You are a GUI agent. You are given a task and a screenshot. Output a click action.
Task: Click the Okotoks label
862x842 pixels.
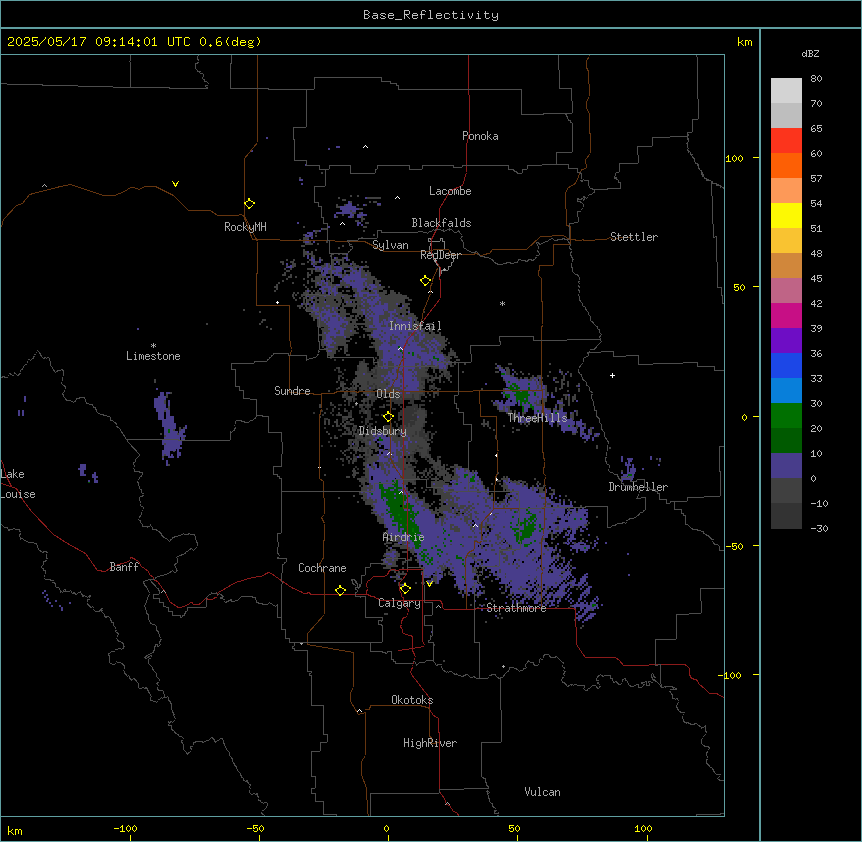pyautogui.click(x=412, y=700)
